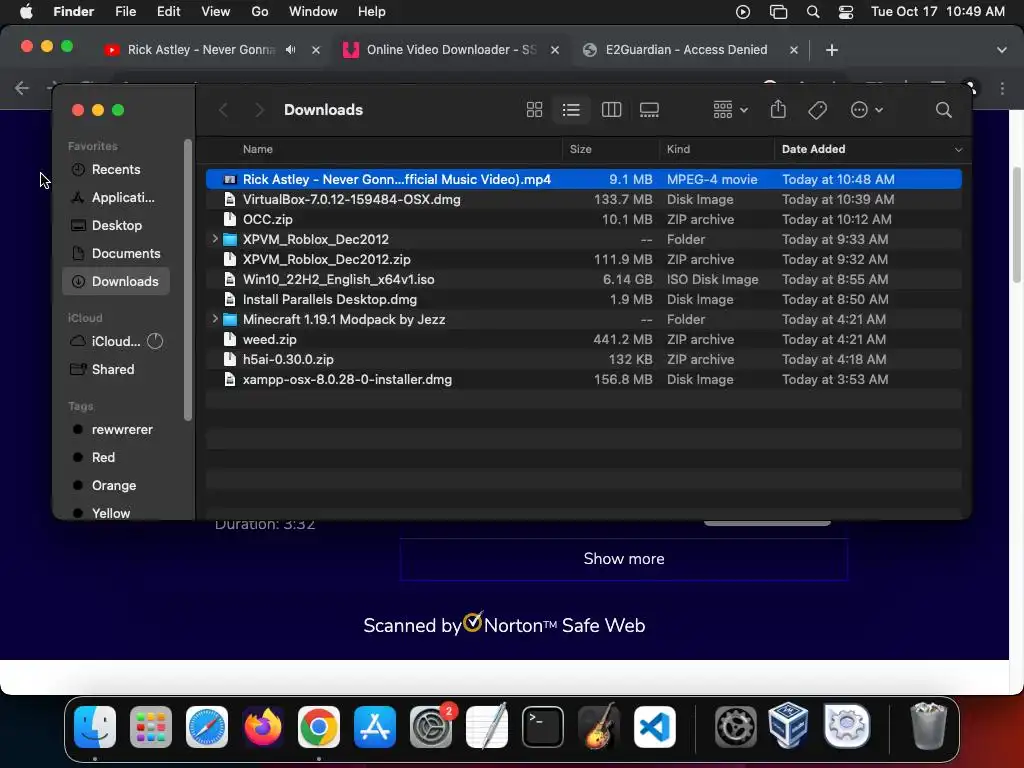Open a new Chrome tab
Viewport: 1024px width, 768px height.
[x=831, y=50]
